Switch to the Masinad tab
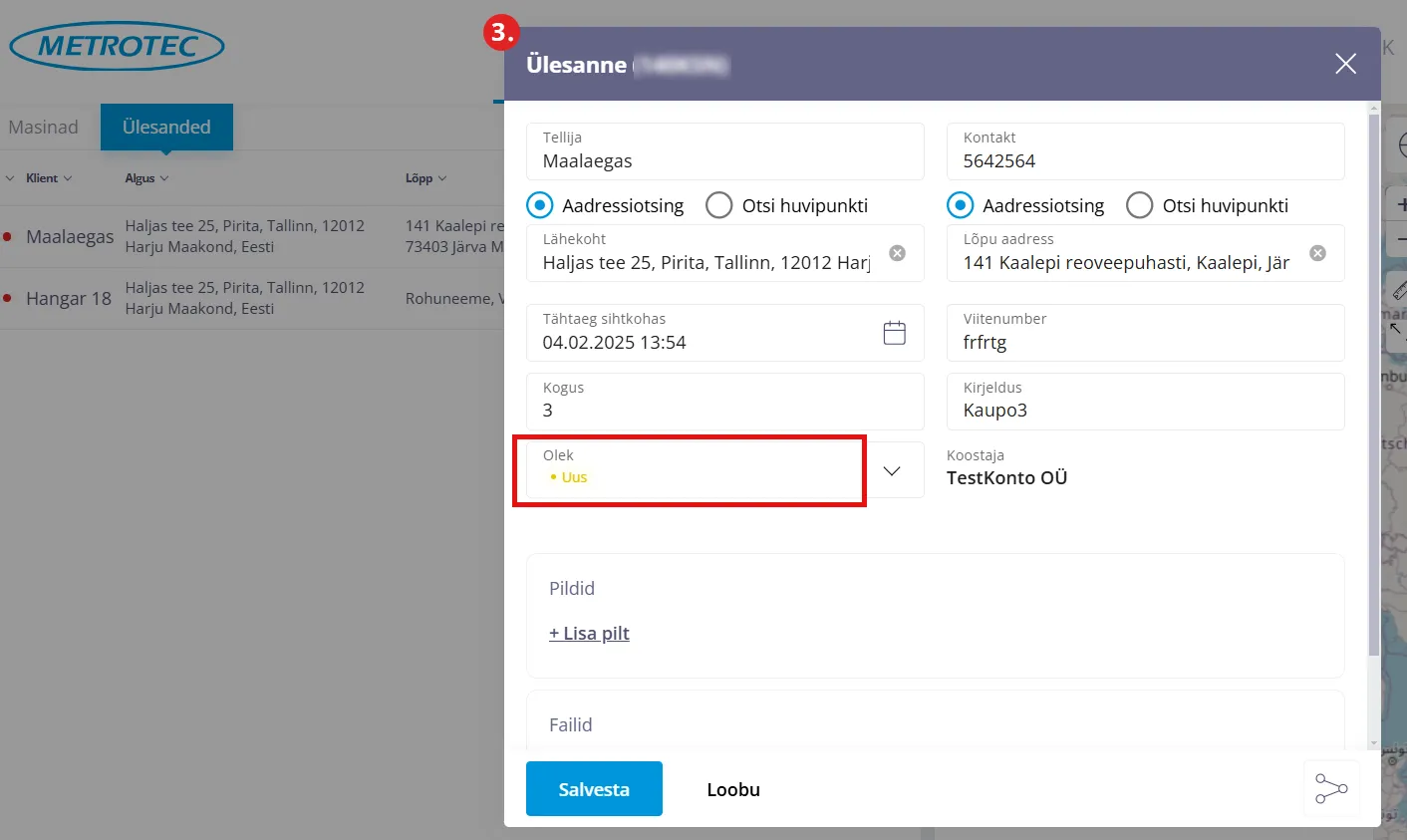The image size is (1407, 840). point(43,127)
